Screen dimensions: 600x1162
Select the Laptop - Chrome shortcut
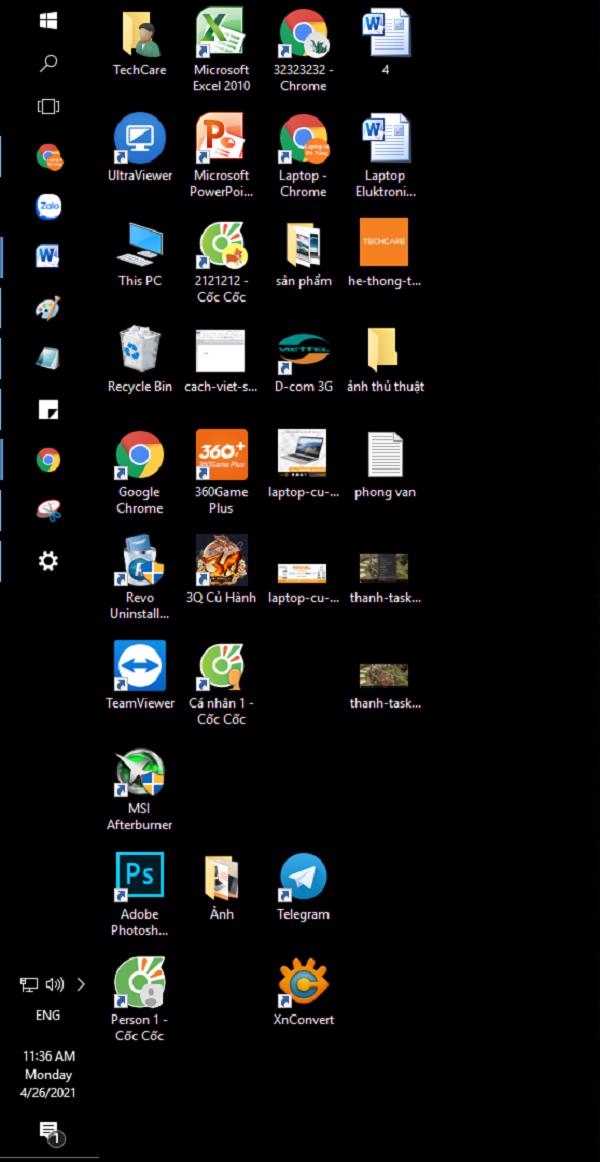click(x=303, y=156)
